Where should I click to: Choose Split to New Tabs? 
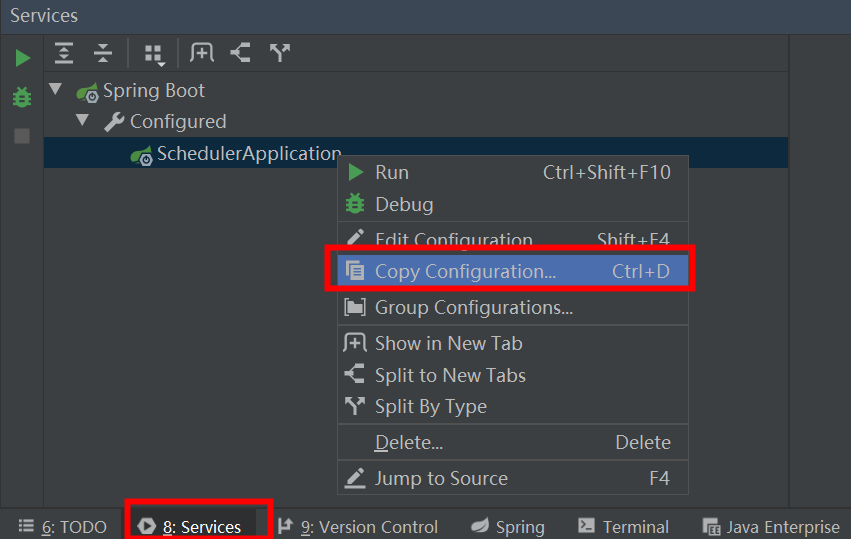click(x=513, y=375)
